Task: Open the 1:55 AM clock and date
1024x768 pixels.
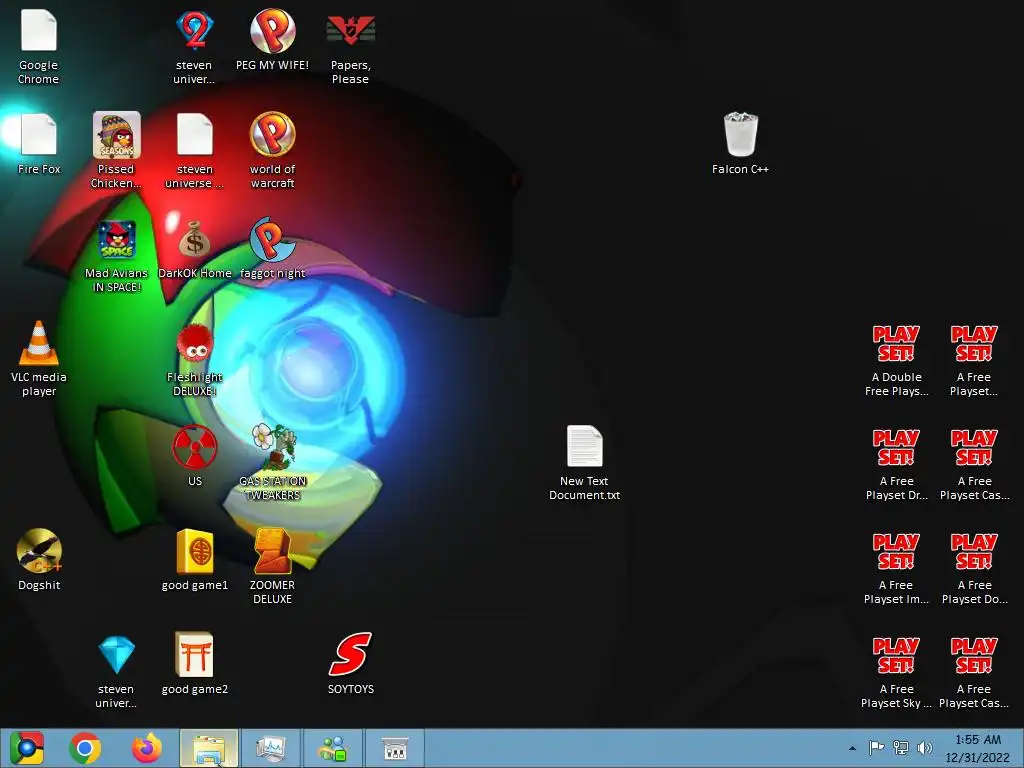Action: click(978, 748)
